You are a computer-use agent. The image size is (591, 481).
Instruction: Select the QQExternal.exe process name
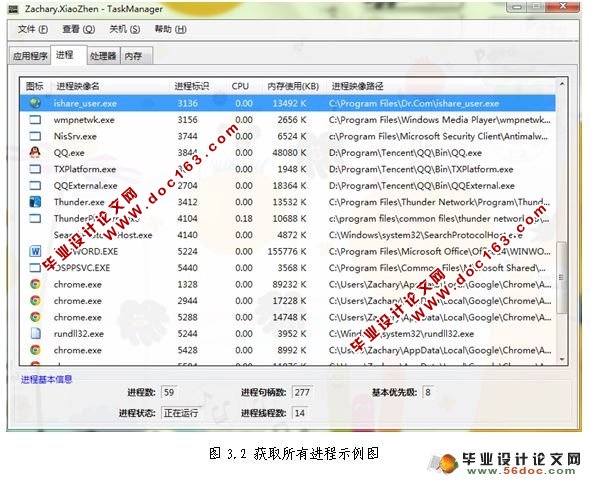[86, 185]
